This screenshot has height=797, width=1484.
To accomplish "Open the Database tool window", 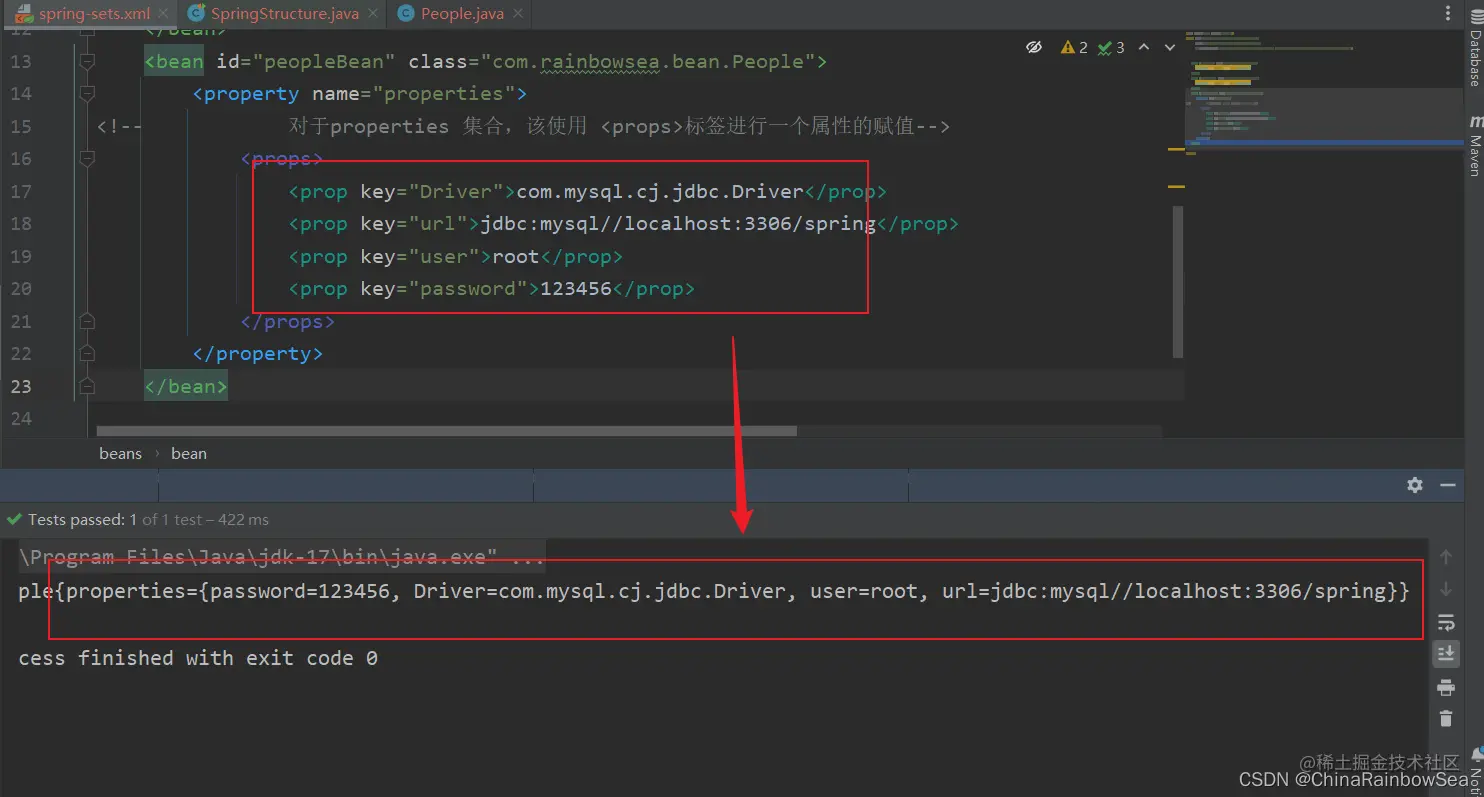I will pyautogui.click(x=1474, y=50).
